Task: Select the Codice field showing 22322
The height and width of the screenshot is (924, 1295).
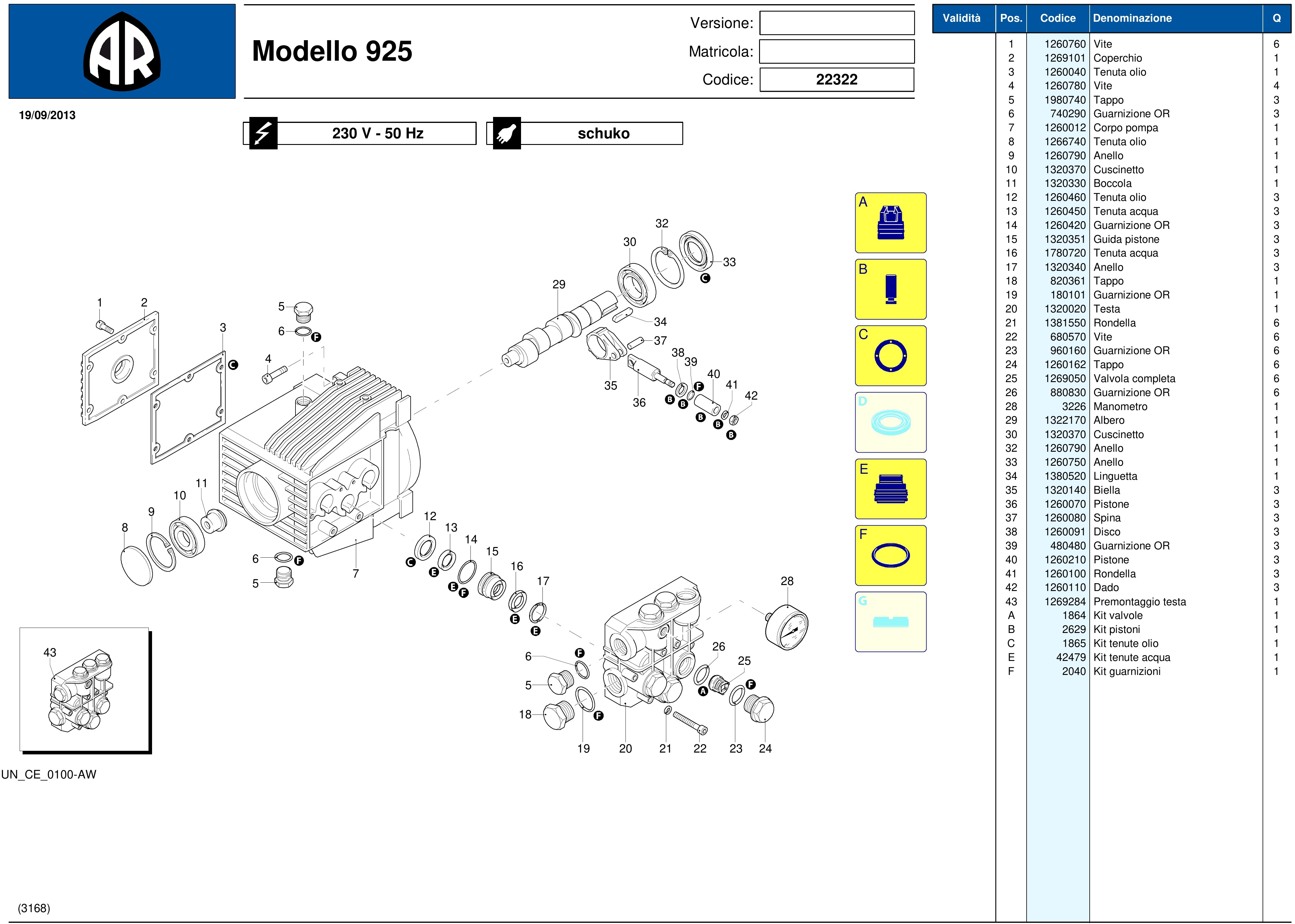Action: tap(836, 80)
